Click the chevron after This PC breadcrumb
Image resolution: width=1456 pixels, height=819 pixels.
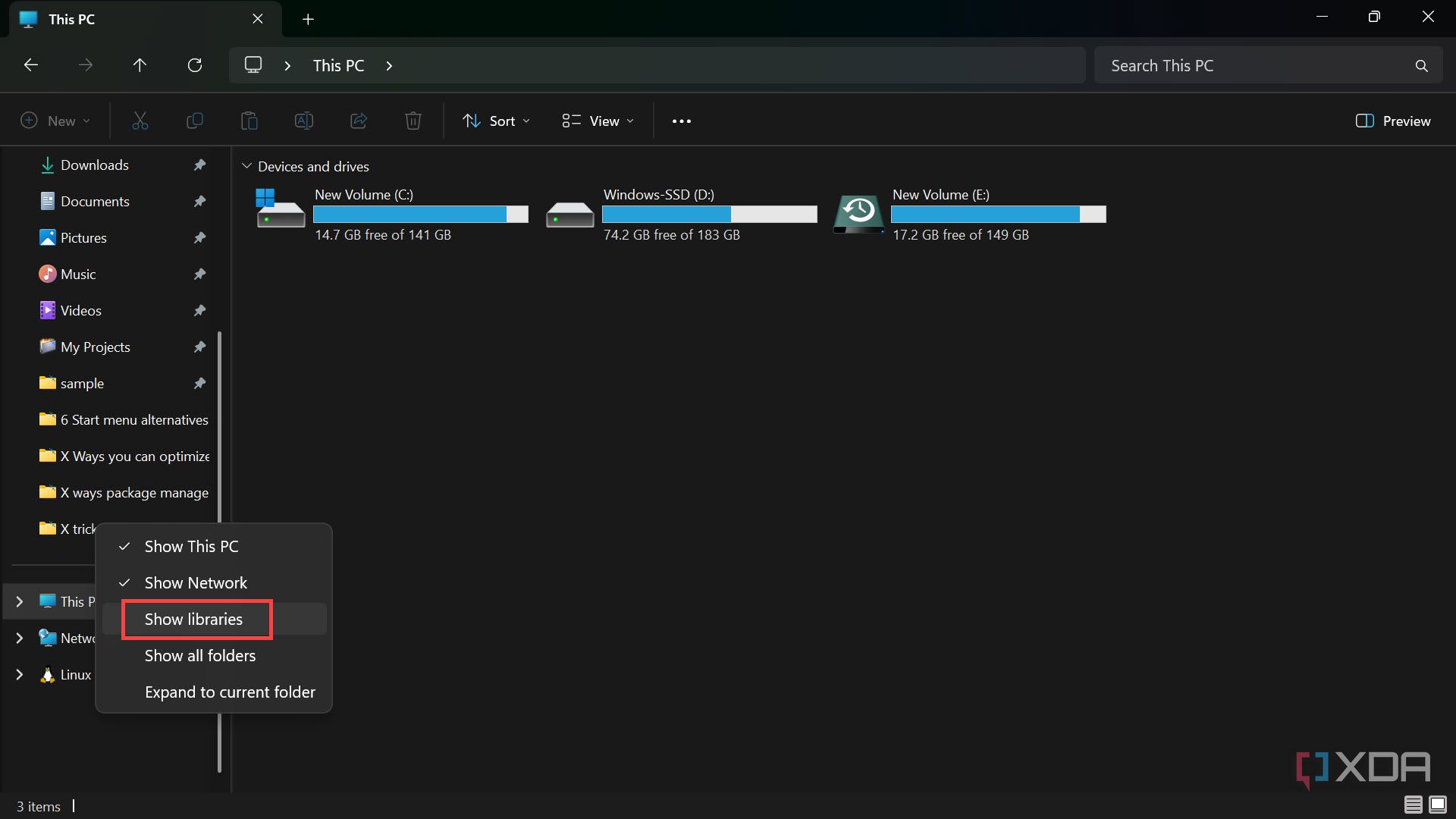tap(389, 66)
